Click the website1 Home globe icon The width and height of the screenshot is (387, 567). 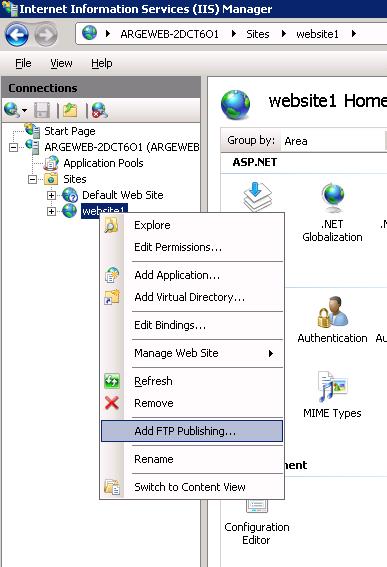235,105
